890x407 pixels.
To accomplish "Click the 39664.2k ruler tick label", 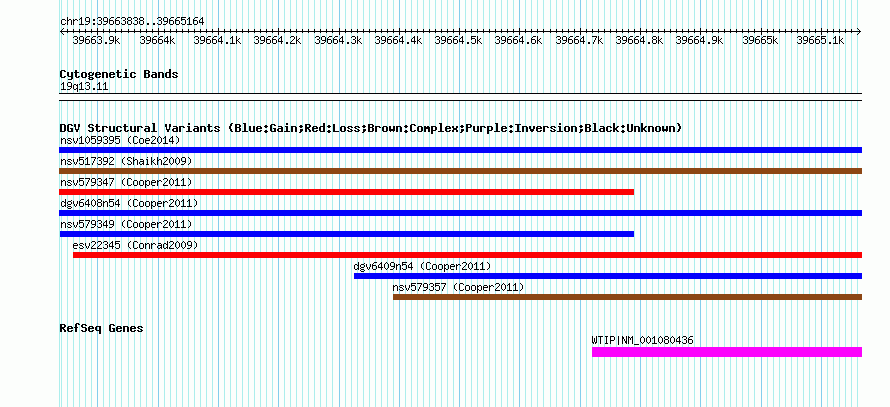I will point(278,41).
